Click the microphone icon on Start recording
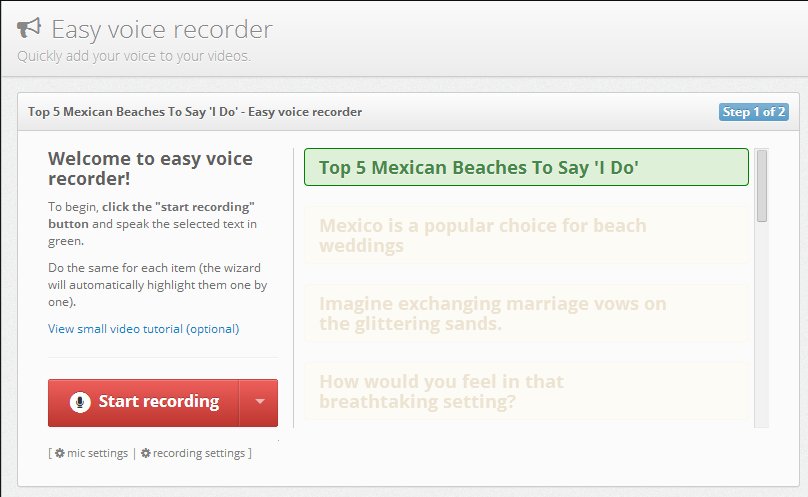 click(x=80, y=402)
